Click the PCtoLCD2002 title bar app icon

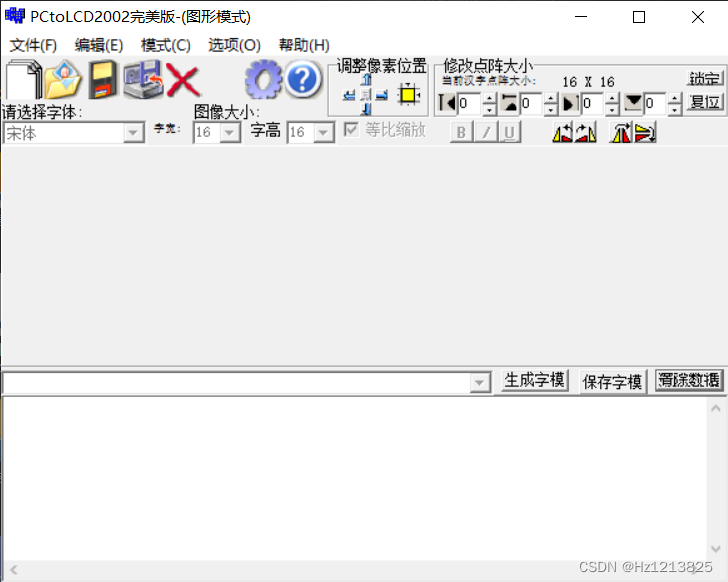14,16
